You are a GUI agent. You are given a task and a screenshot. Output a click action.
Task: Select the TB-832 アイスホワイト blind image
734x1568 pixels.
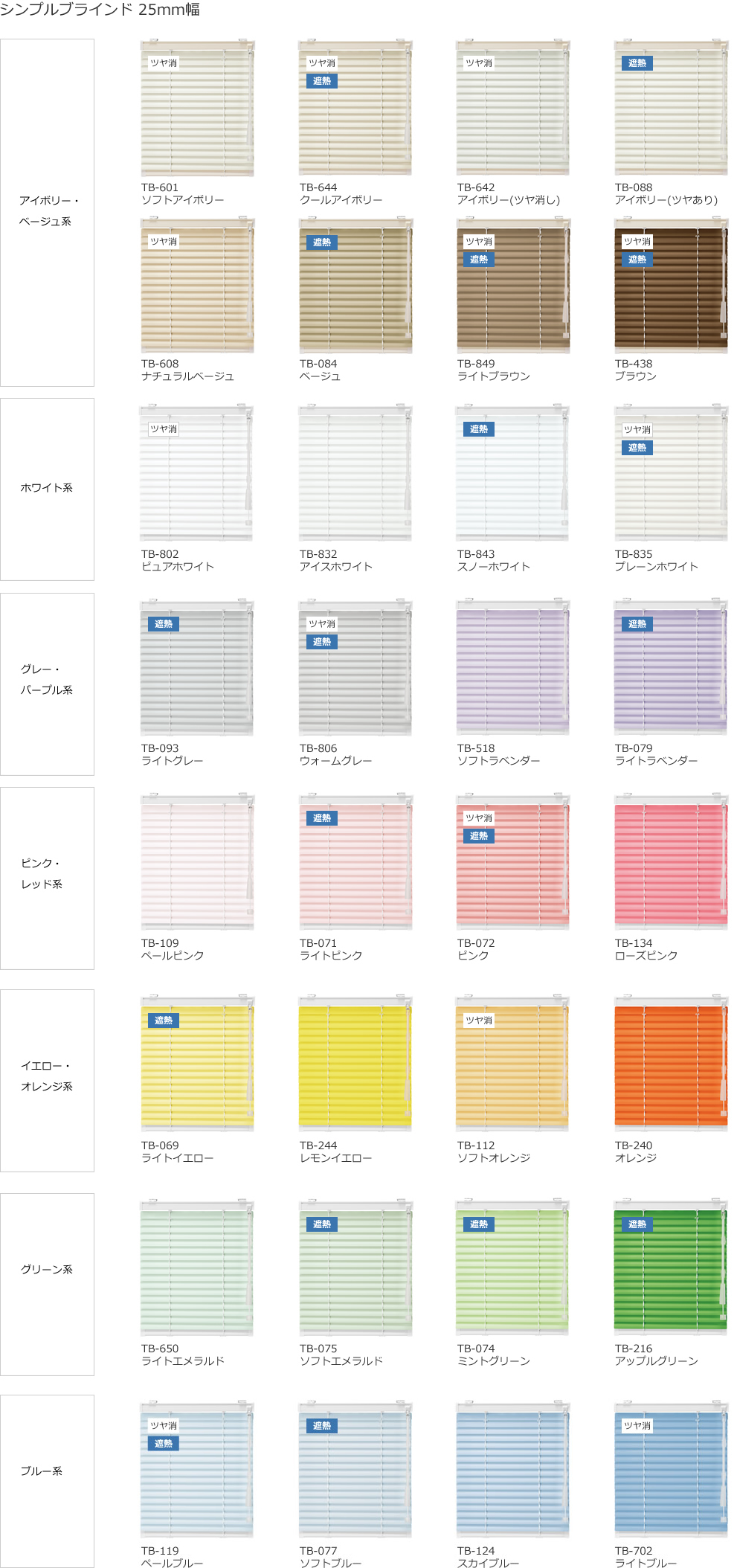355,473
